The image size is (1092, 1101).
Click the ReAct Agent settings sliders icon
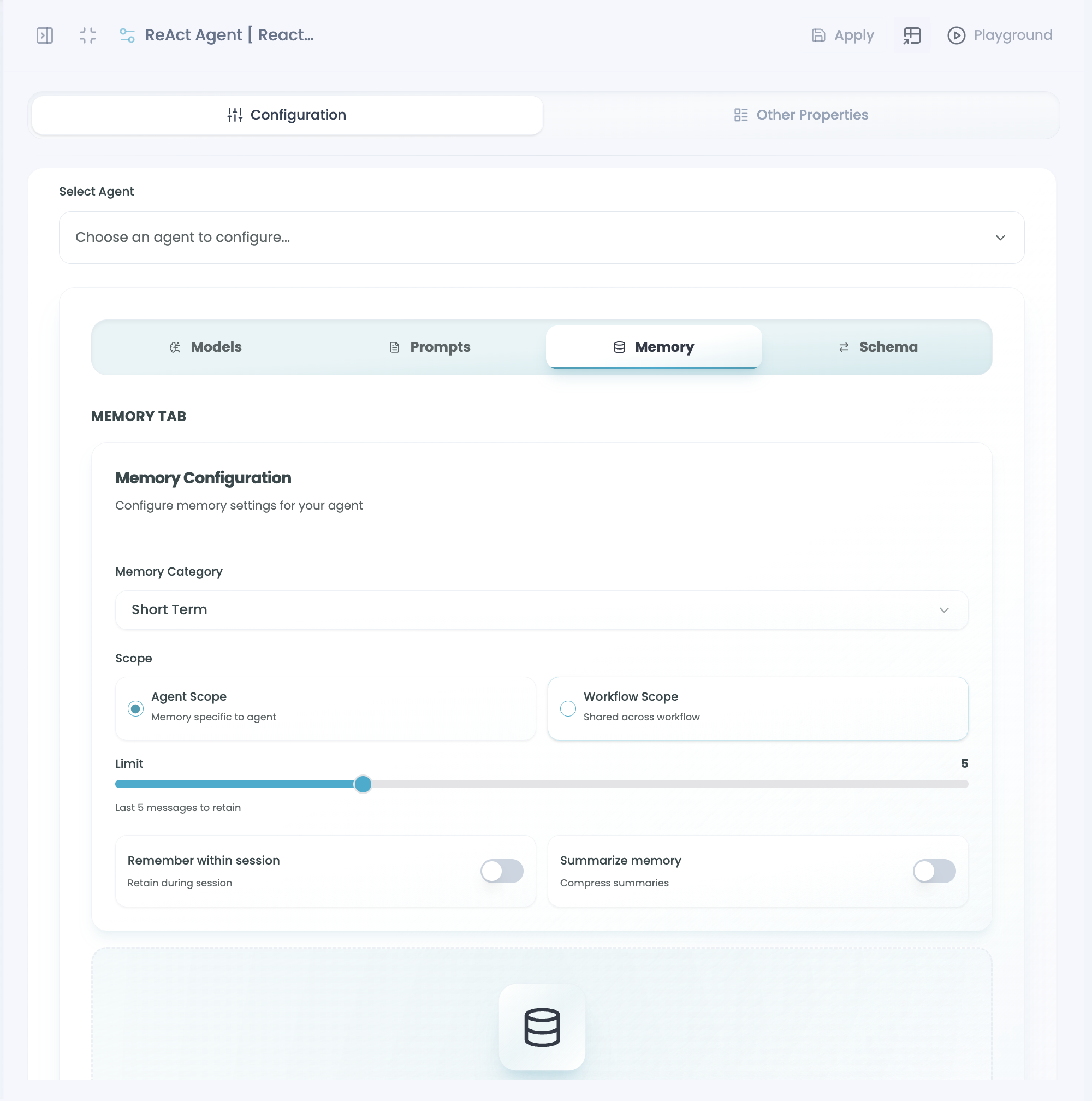tap(127, 35)
